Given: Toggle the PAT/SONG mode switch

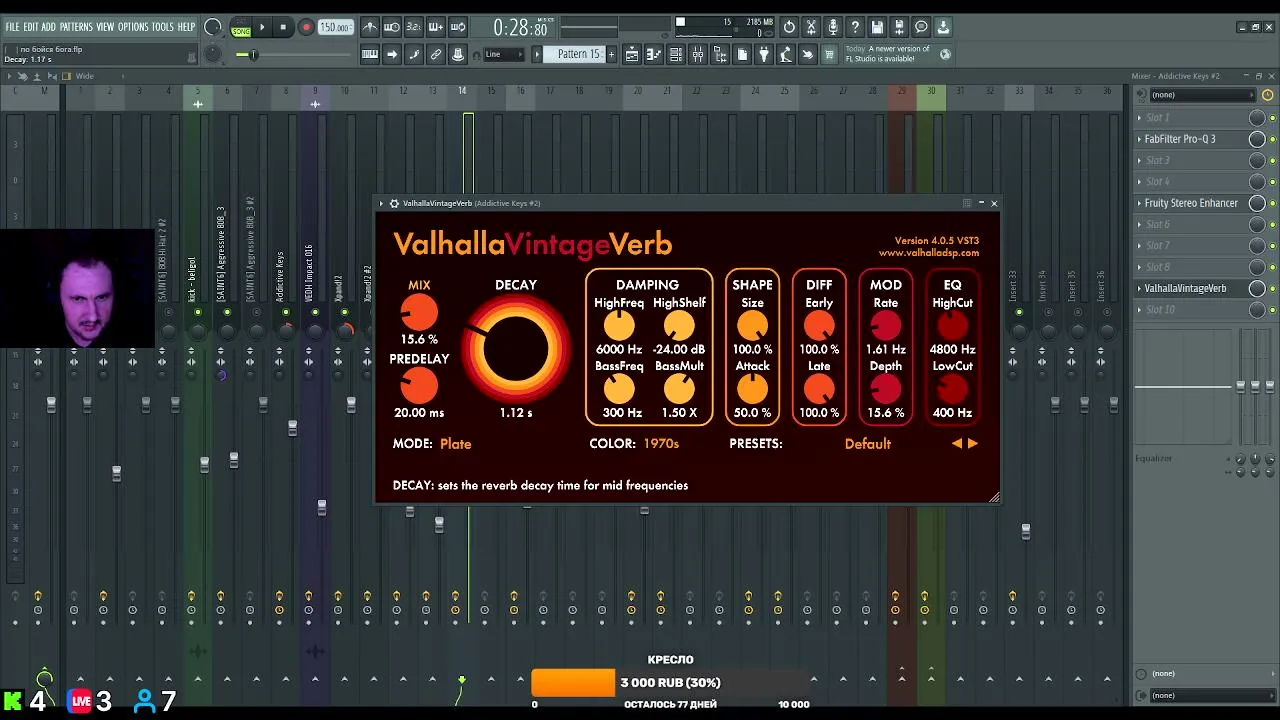Looking at the screenshot, I should click(x=241, y=28).
